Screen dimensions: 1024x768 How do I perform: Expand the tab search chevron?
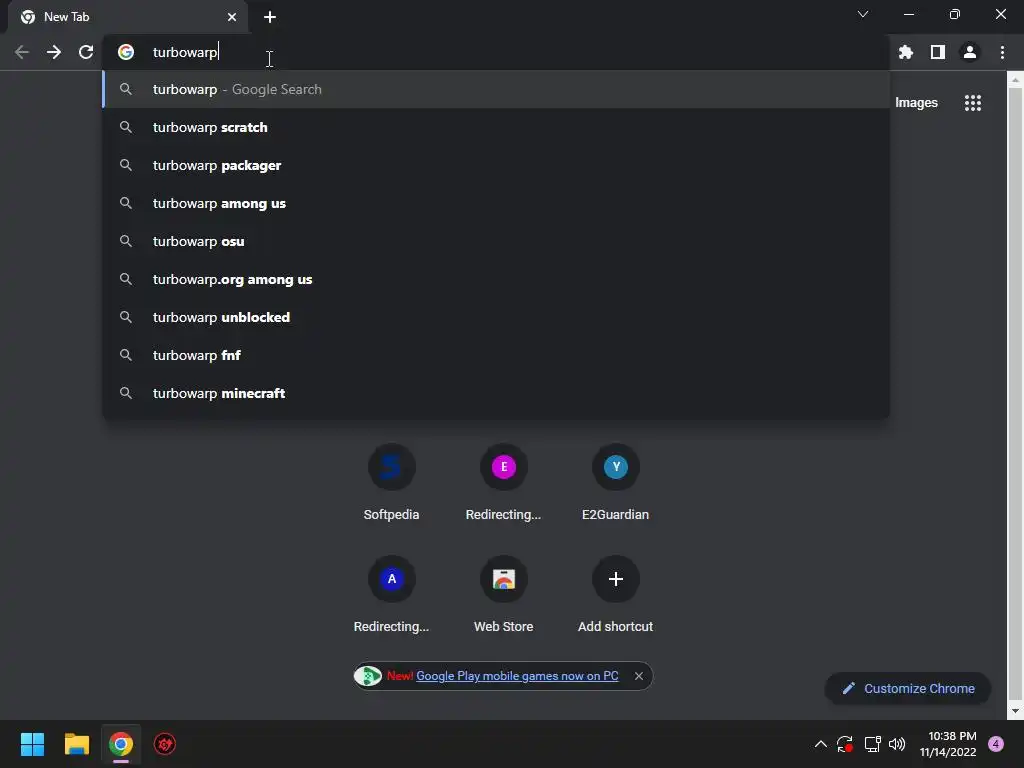pos(863,14)
